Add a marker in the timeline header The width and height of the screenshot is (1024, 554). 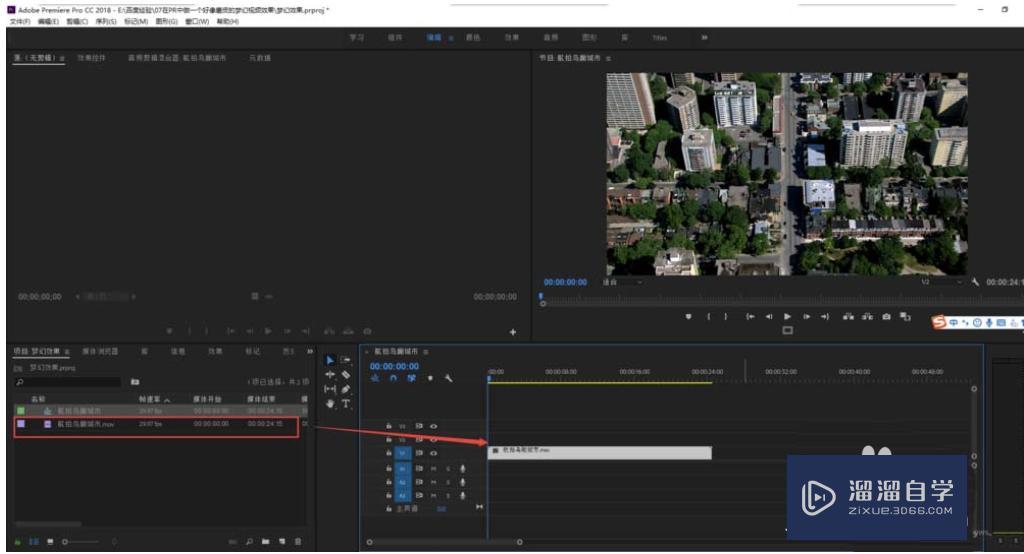pyautogui.click(x=430, y=378)
